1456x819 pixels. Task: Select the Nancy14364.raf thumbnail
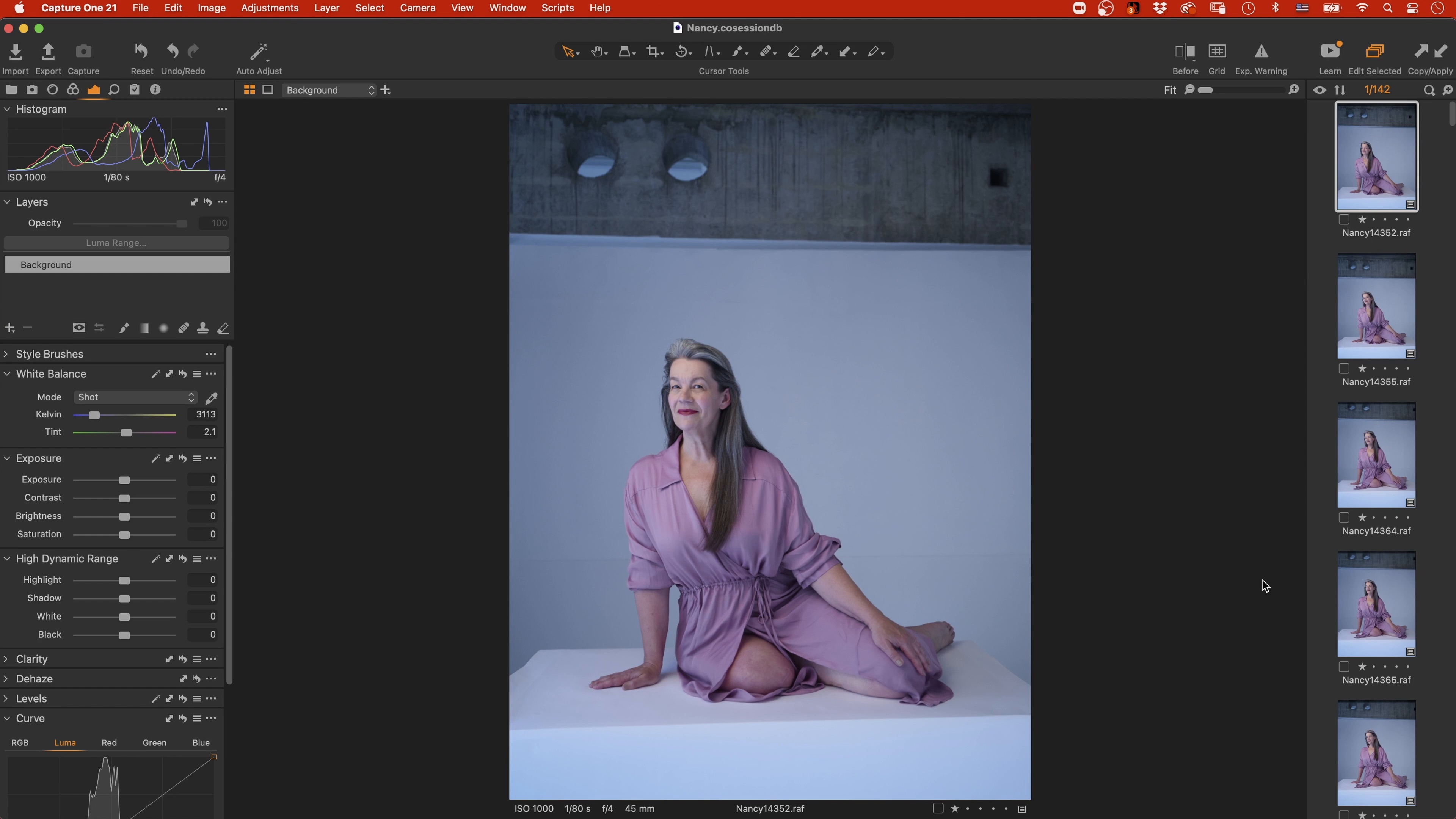1376,455
